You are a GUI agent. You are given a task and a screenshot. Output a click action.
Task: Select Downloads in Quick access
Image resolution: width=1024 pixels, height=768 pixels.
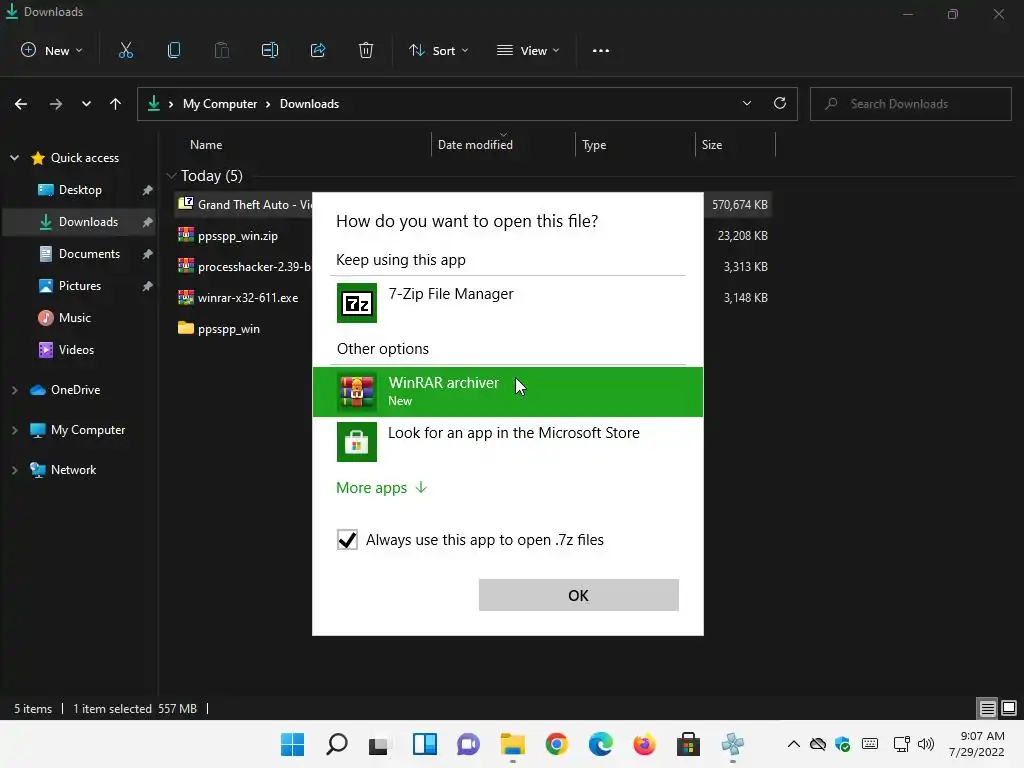tap(80, 222)
